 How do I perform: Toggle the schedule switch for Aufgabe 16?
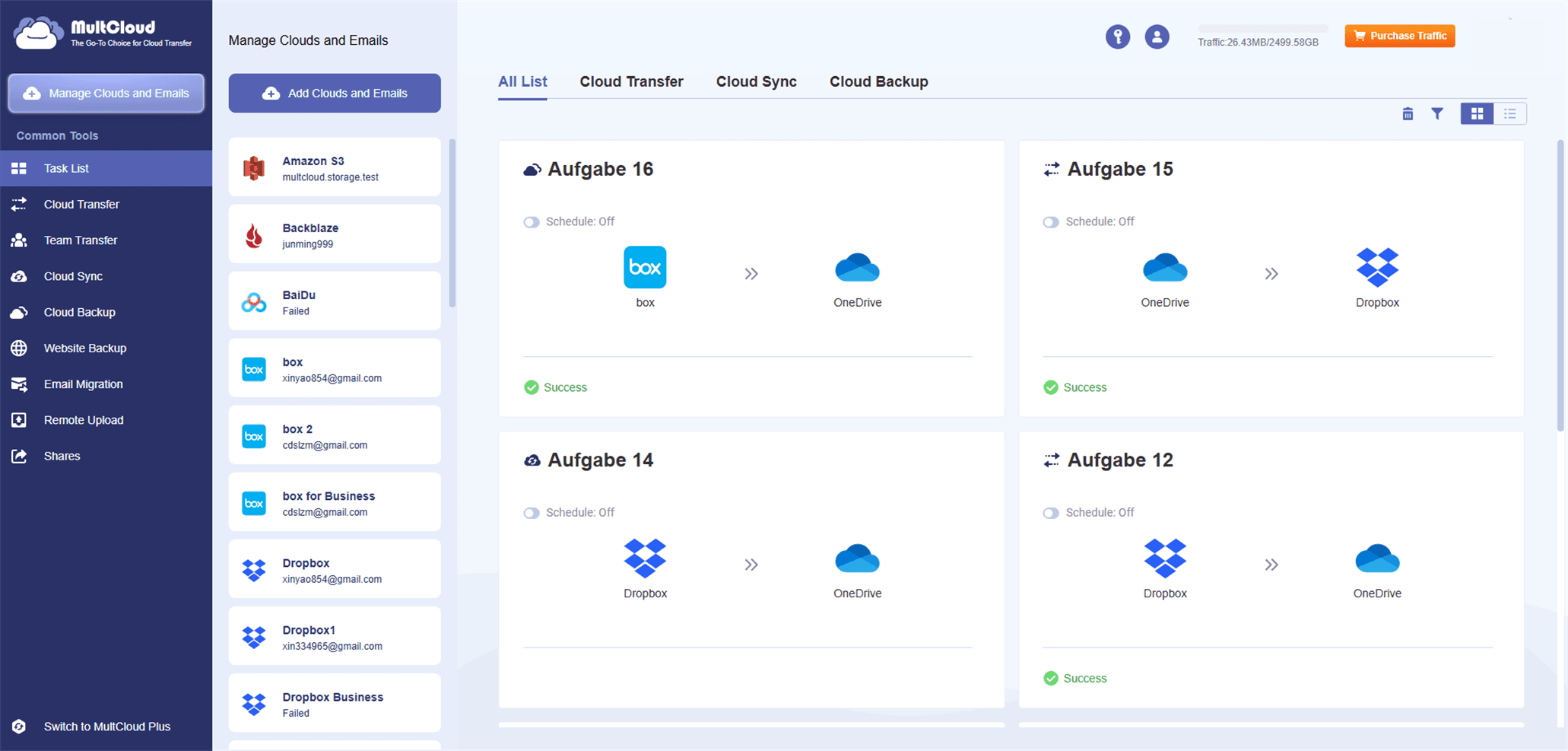coord(532,222)
